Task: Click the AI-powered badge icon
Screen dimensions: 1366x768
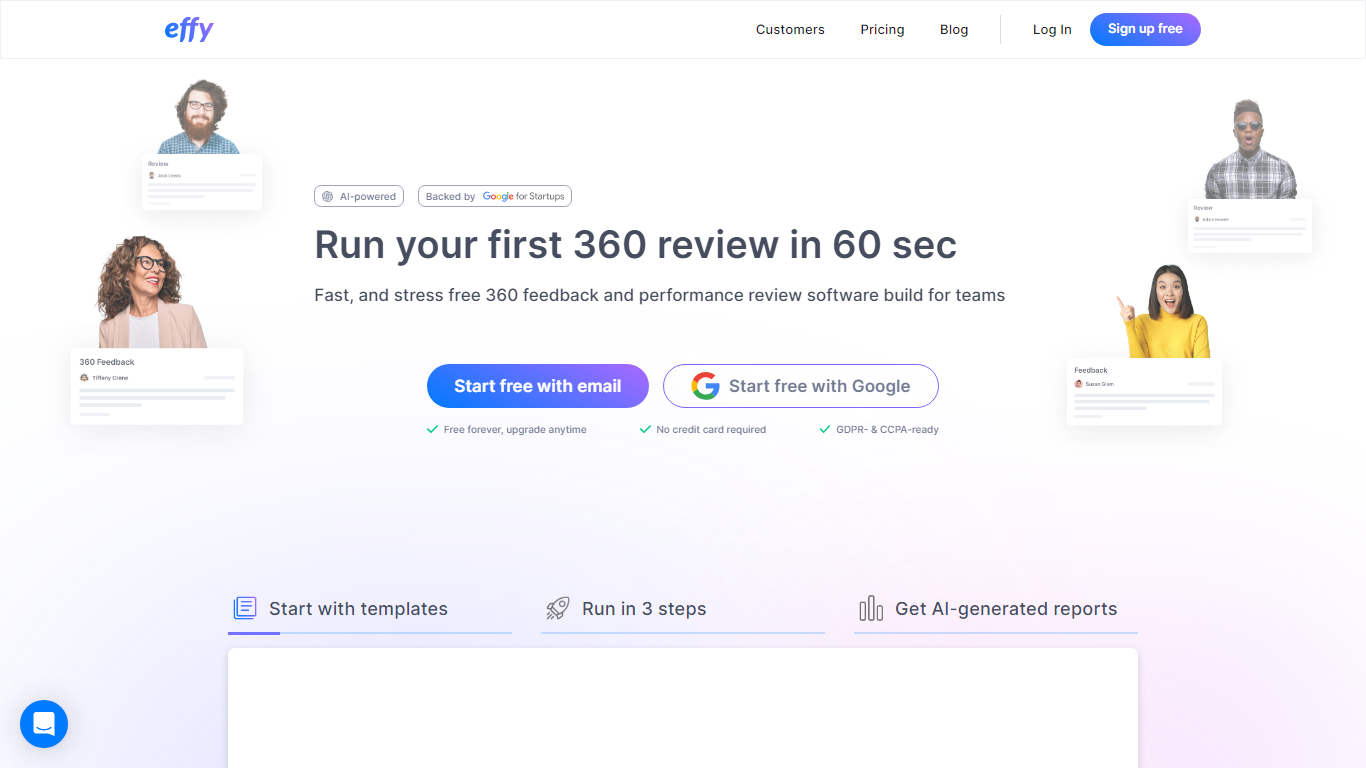Action: tap(327, 197)
